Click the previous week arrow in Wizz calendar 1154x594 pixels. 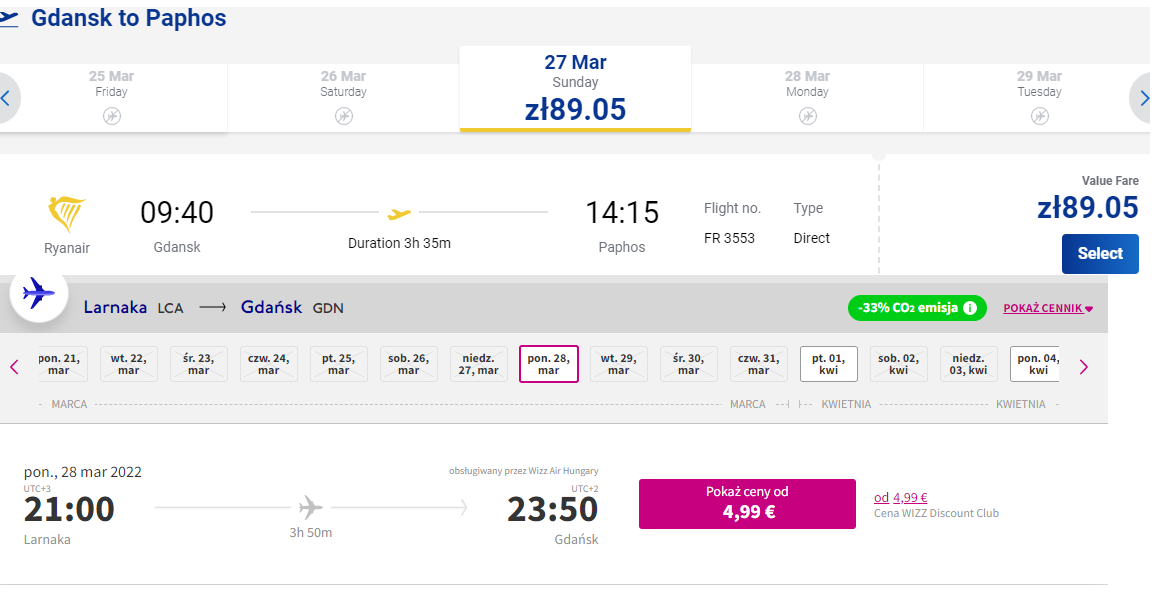(x=14, y=367)
